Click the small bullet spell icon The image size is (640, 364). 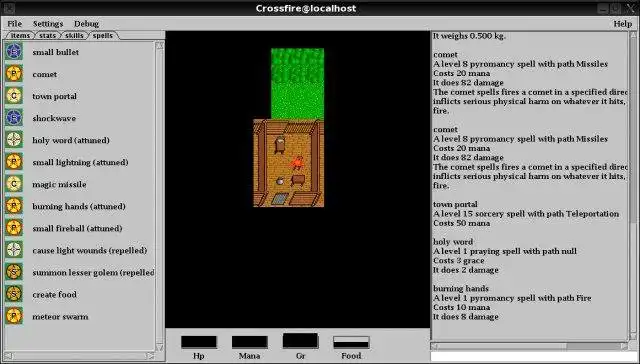click(14, 52)
